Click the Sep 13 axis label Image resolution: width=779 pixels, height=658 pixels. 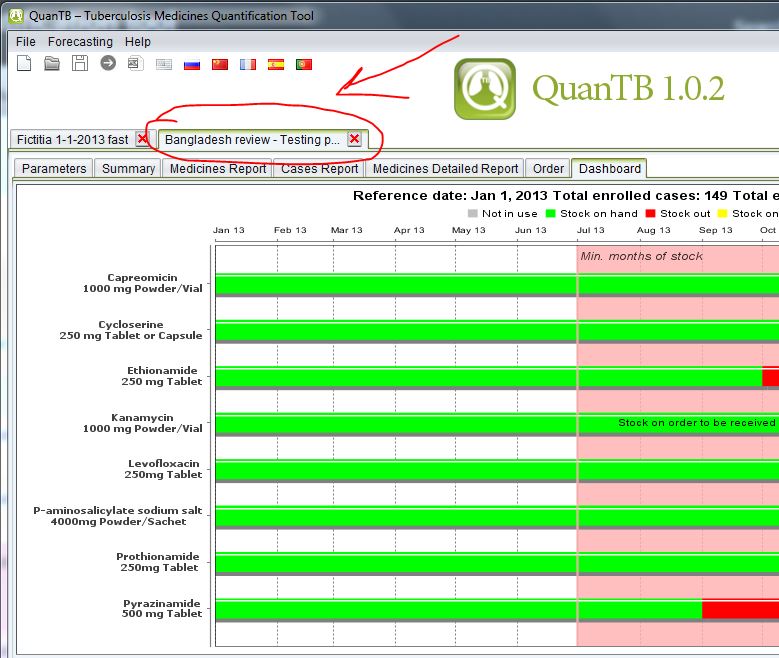(x=716, y=230)
